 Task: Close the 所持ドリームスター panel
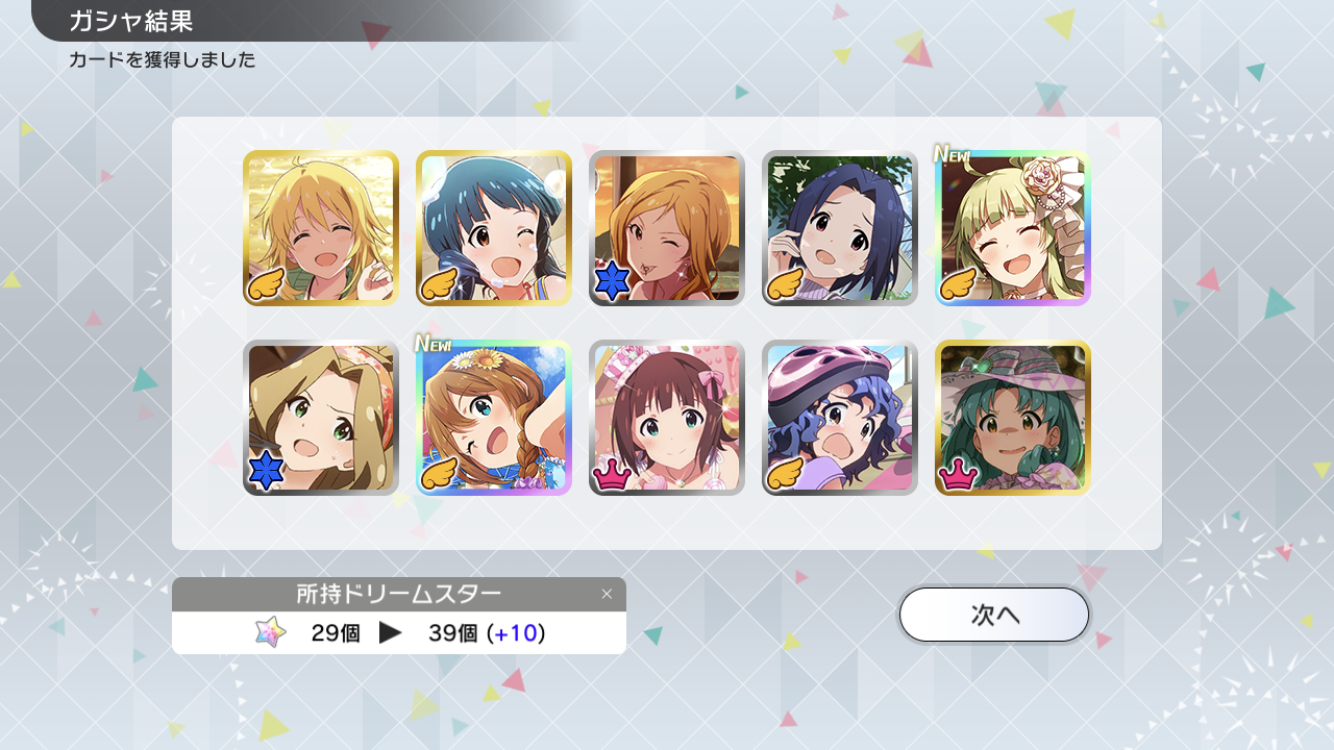606,594
